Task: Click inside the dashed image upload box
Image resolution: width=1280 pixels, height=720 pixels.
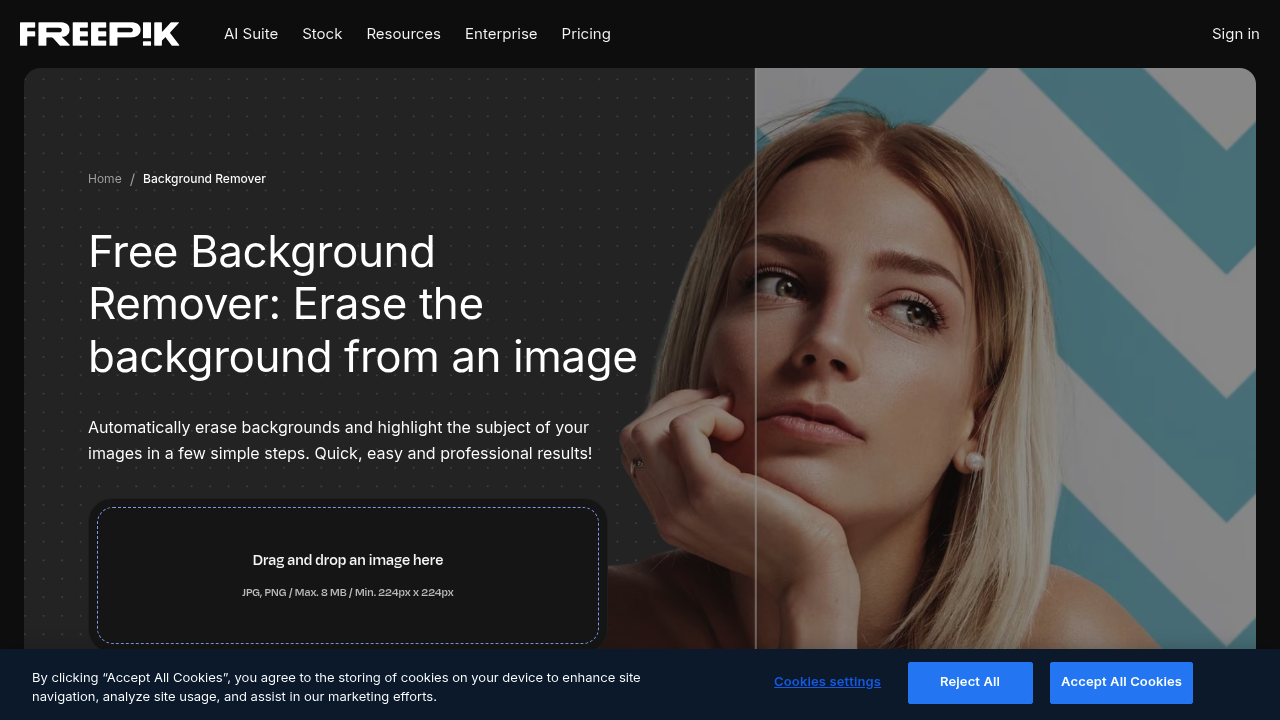Action: (x=348, y=575)
